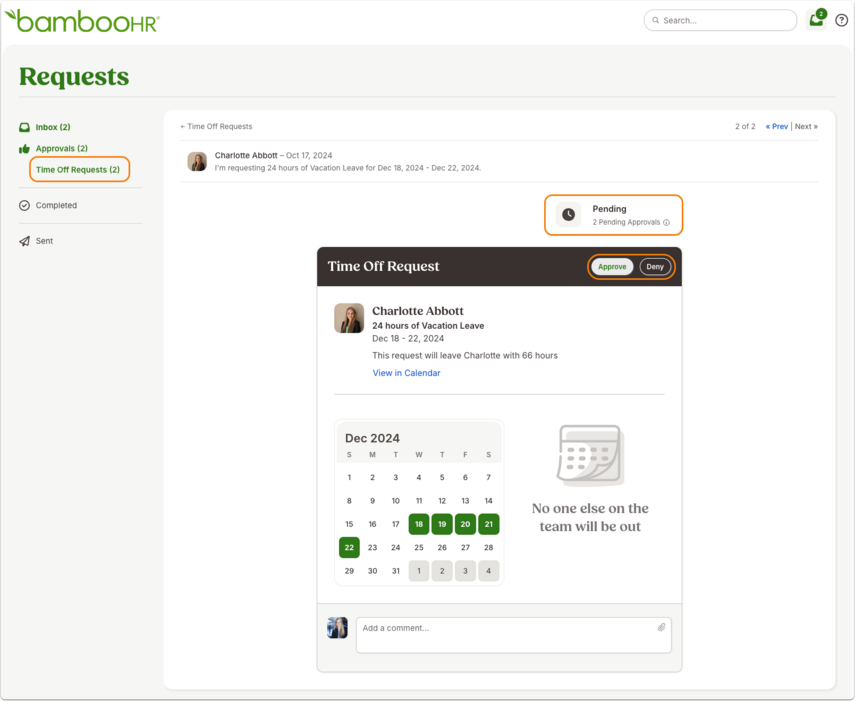Open the help question mark icon
This screenshot has width=855, height=701.
(x=841, y=20)
